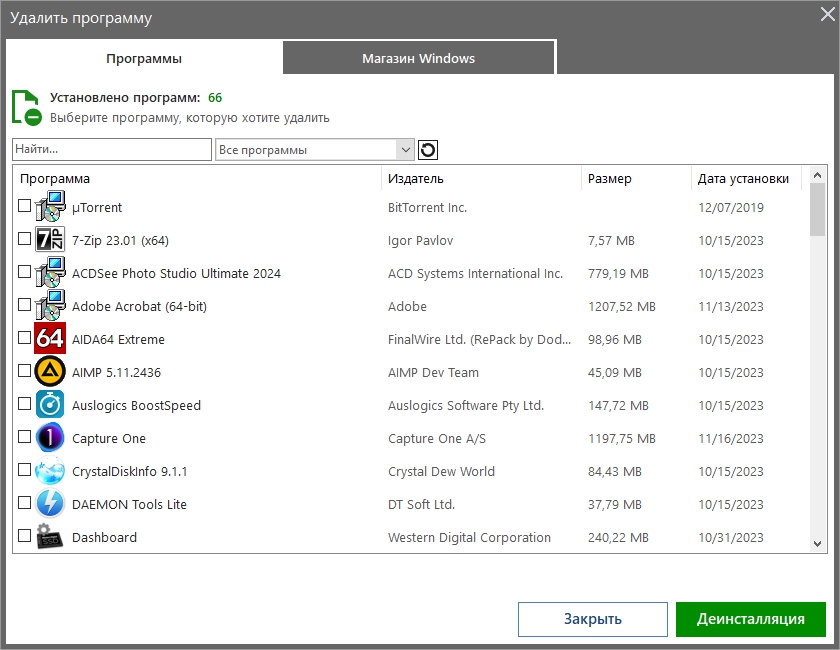This screenshot has height=650, width=840.
Task: Check the µTorrent checkbox
Action: point(25,206)
